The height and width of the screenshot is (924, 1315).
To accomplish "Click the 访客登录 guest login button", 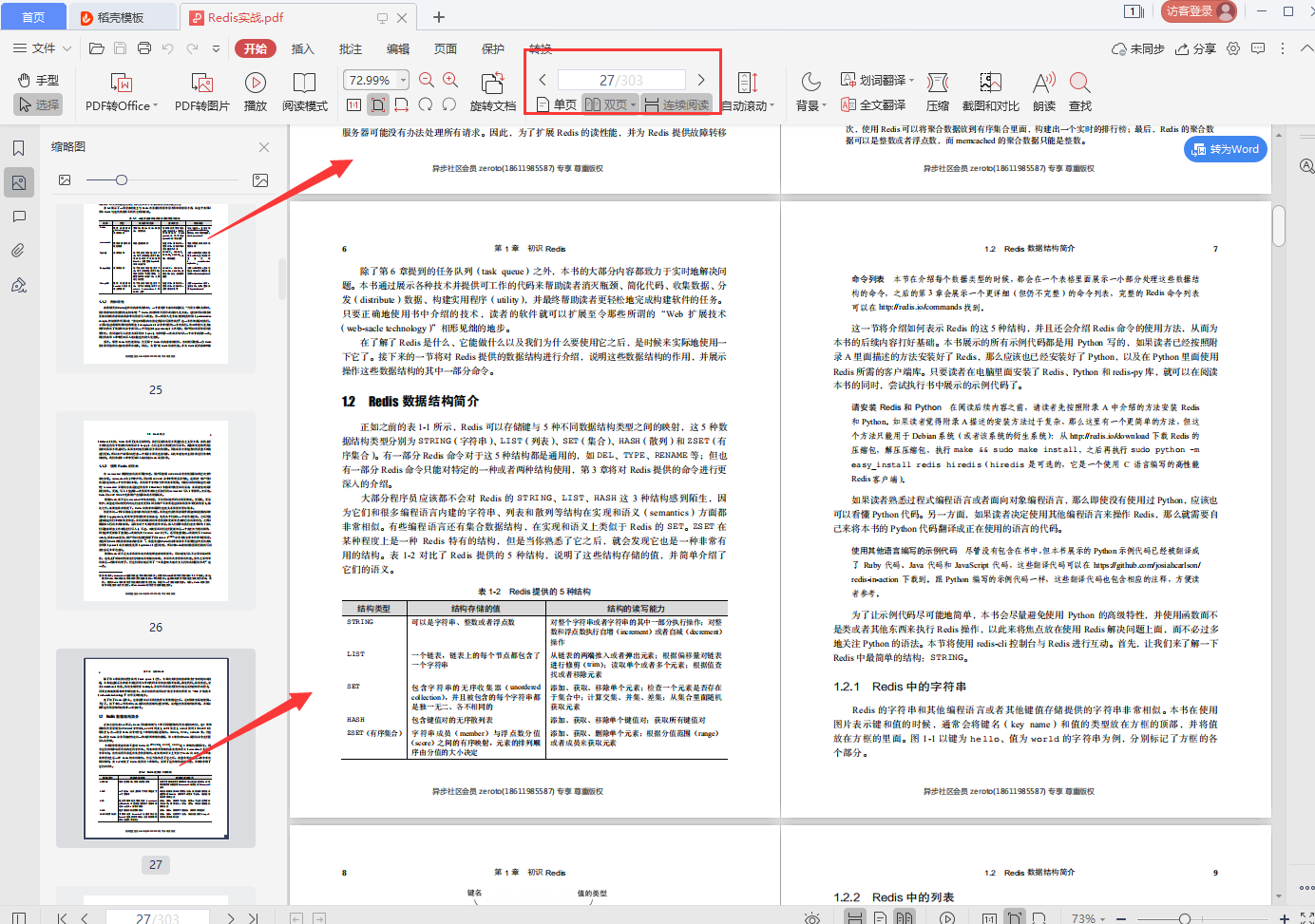I will pos(1198,11).
